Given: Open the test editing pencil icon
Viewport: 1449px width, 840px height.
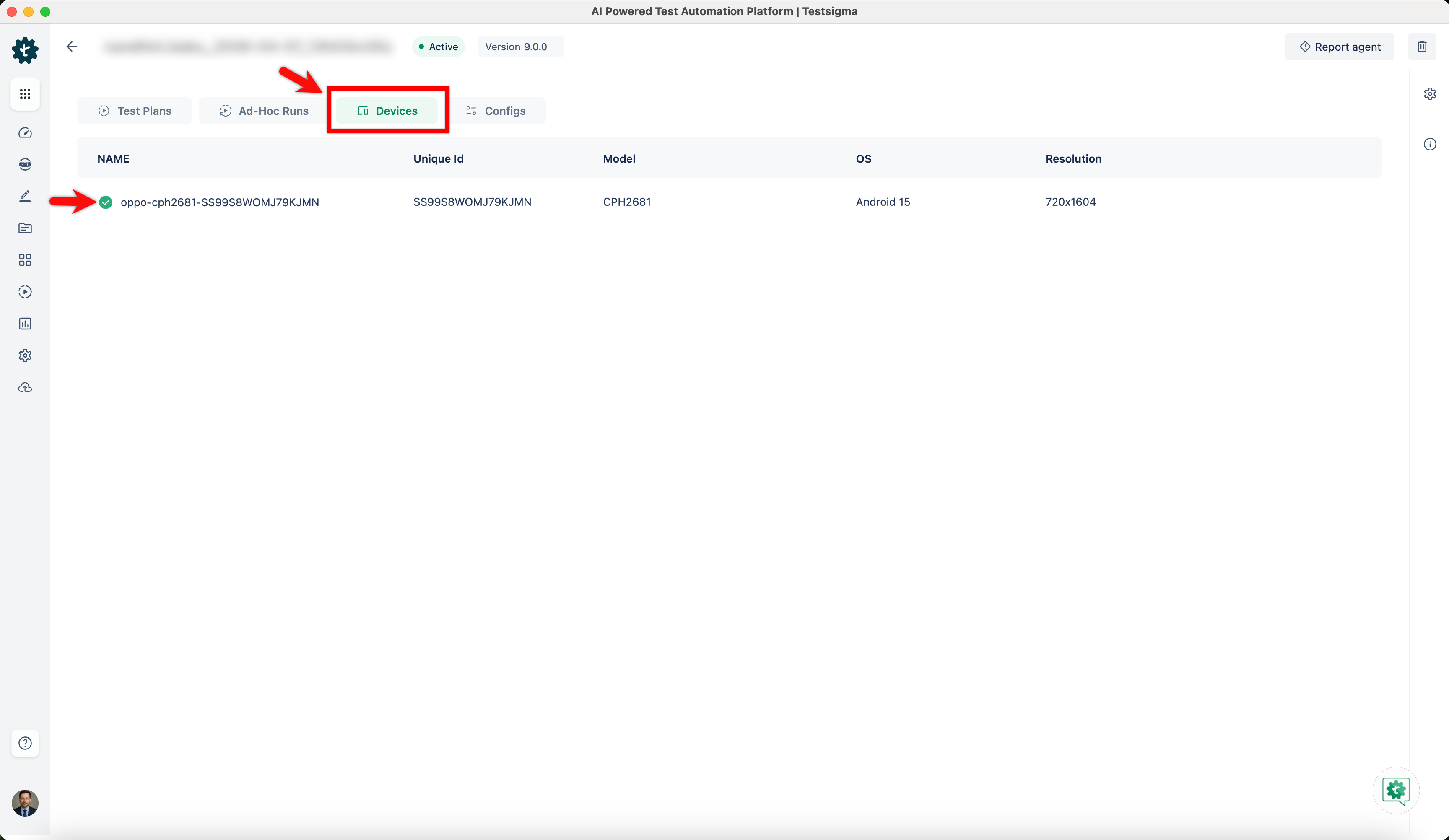Looking at the screenshot, I should pyautogui.click(x=25, y=197).
